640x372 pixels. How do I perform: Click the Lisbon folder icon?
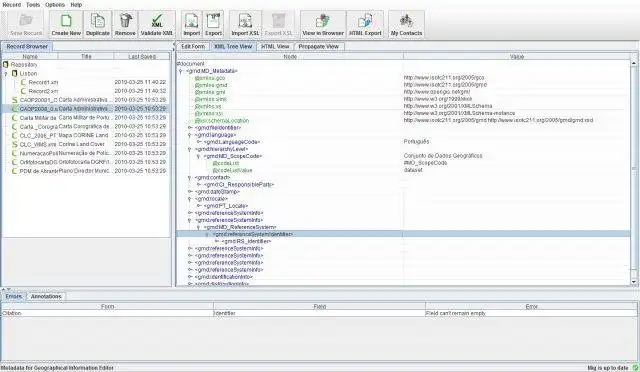click(15, 74)
